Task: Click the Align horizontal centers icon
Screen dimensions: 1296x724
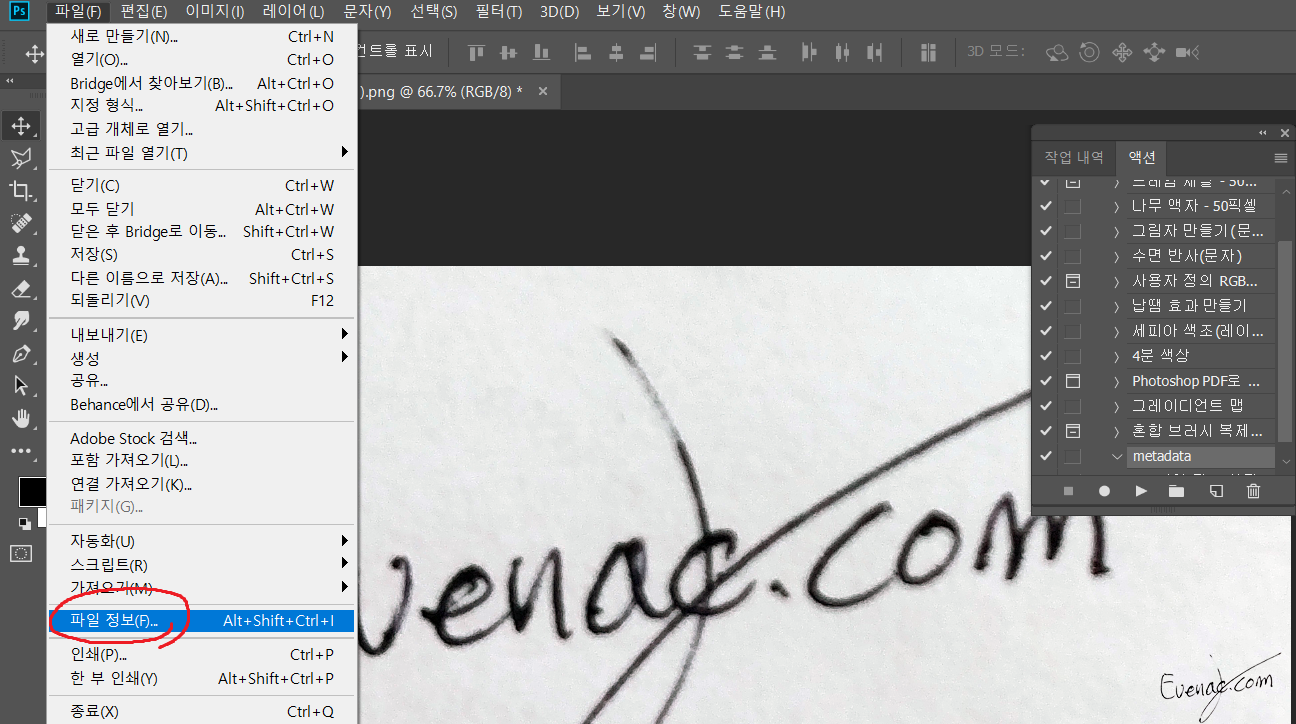Action: click(616, 52)
